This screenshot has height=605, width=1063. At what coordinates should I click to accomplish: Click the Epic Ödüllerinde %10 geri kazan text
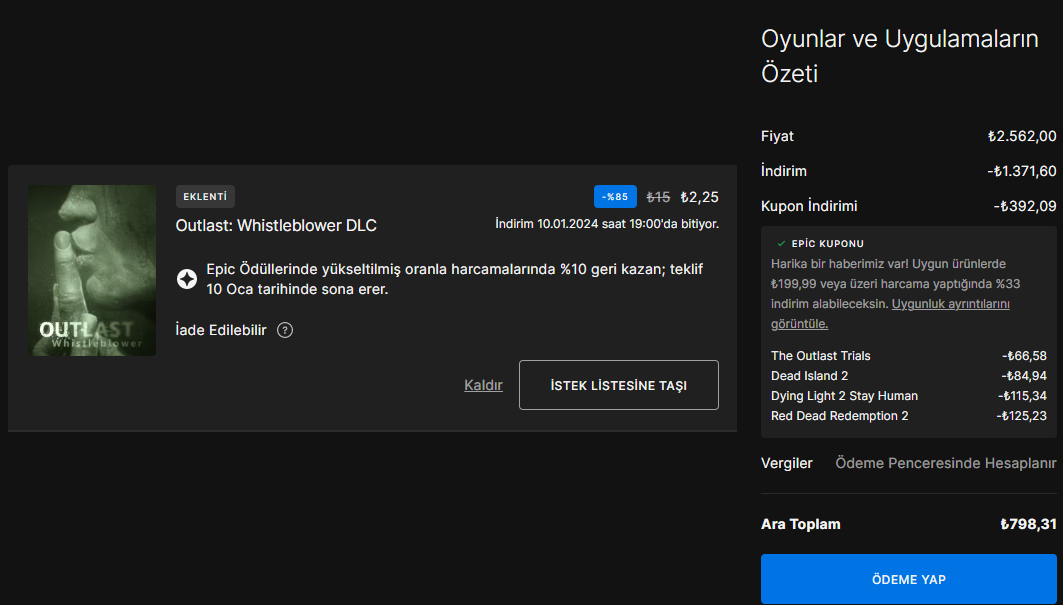click(x=454, y=279)
